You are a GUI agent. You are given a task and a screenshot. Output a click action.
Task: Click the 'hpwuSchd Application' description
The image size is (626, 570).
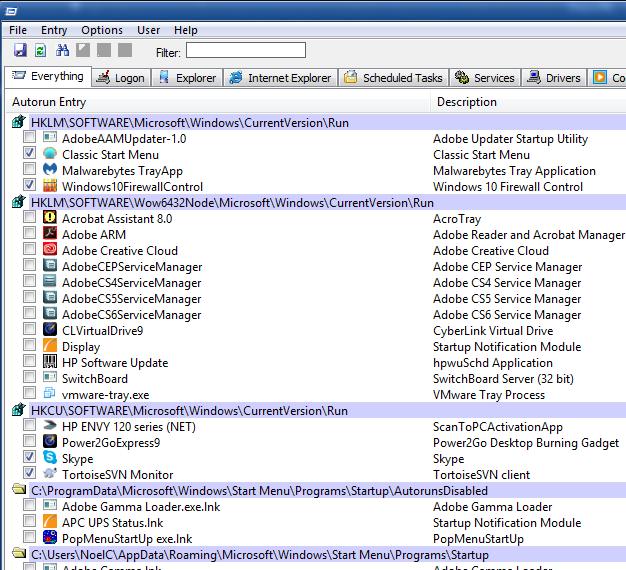coord(493,363)
